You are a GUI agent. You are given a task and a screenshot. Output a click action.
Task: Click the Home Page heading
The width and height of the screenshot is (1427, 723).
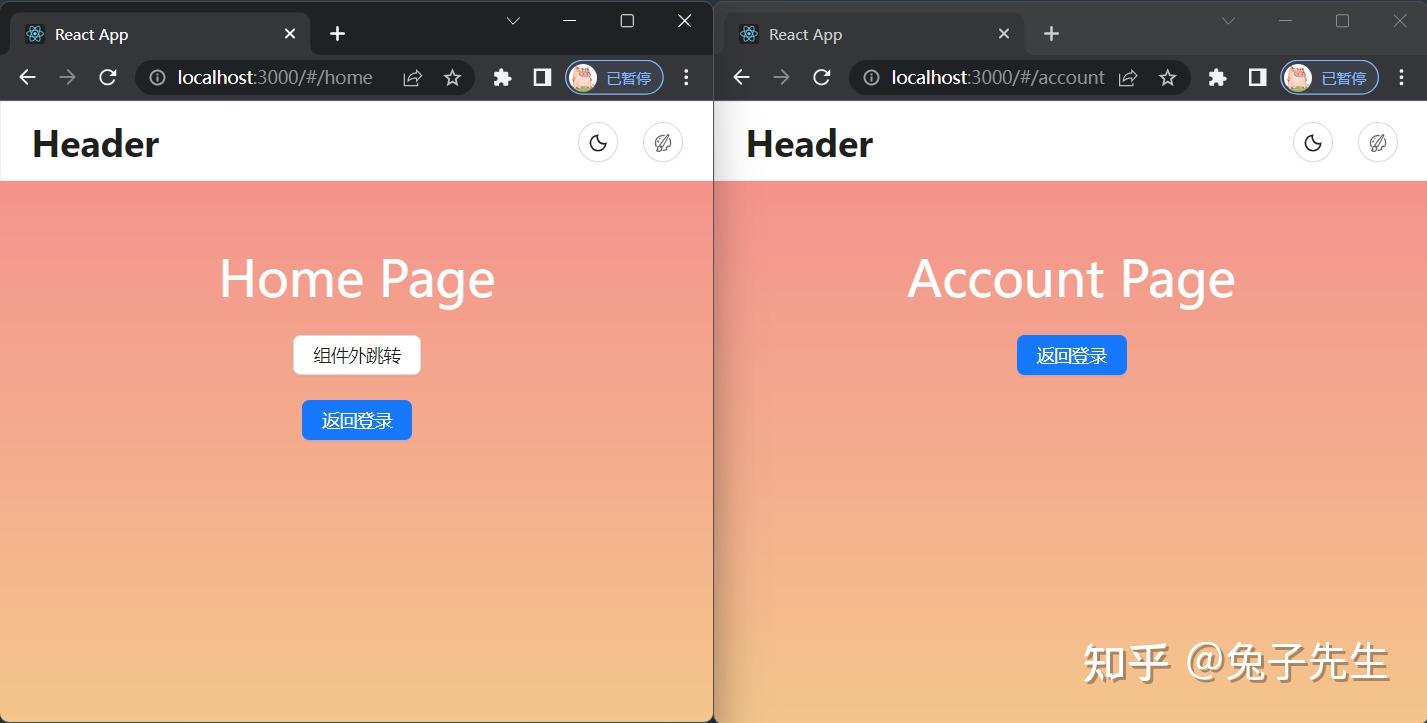point(357,278)
